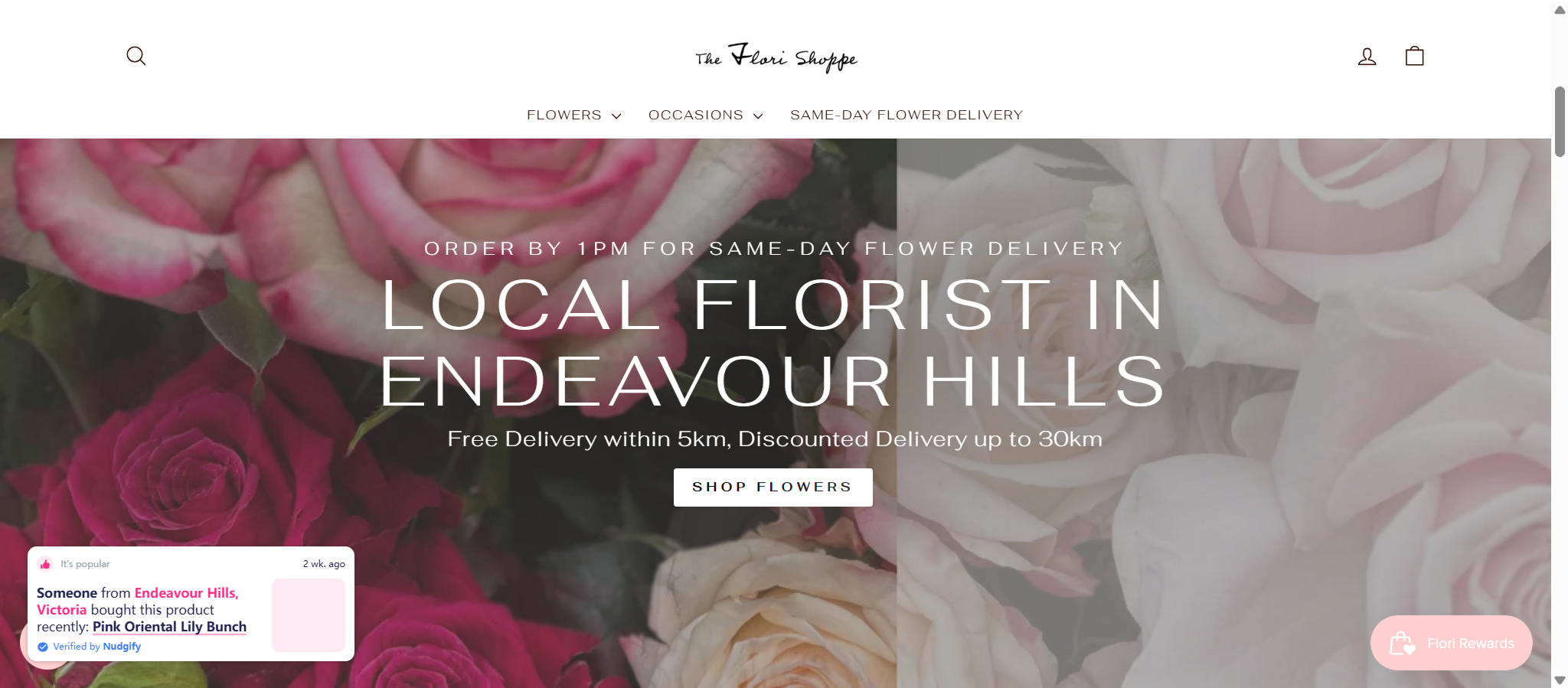Click the Nudgify verified checkmark badge
Image resolution: width=1568 pixels, height=688 pixels.
pyautogui.click(x=43, y=647)
